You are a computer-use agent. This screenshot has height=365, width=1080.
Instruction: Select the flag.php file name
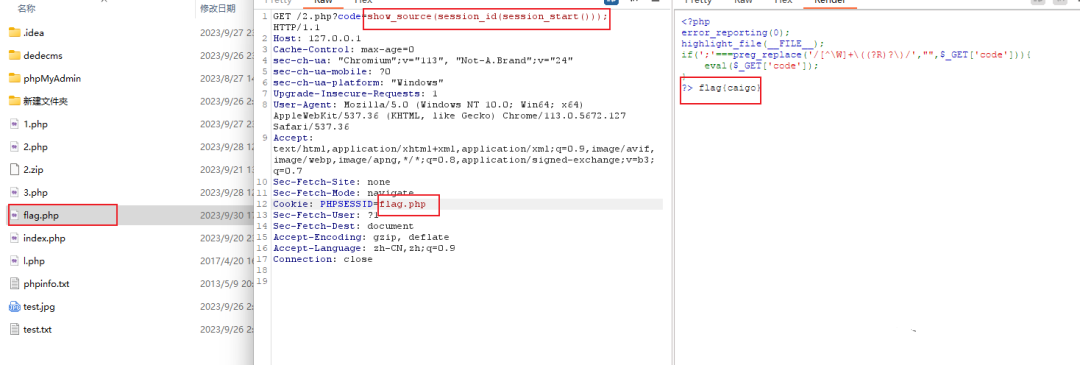pyautogui.click(x=41, y=216)
